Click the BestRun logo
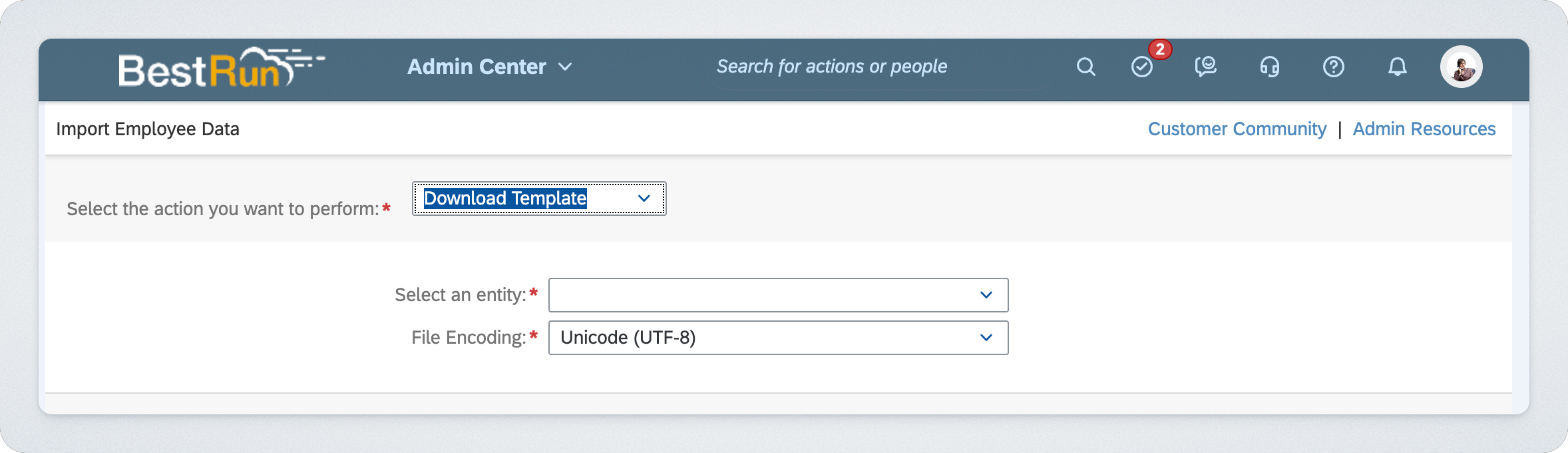The width and height of the screenshot is (1568, 453). click(x=220, y=68)
